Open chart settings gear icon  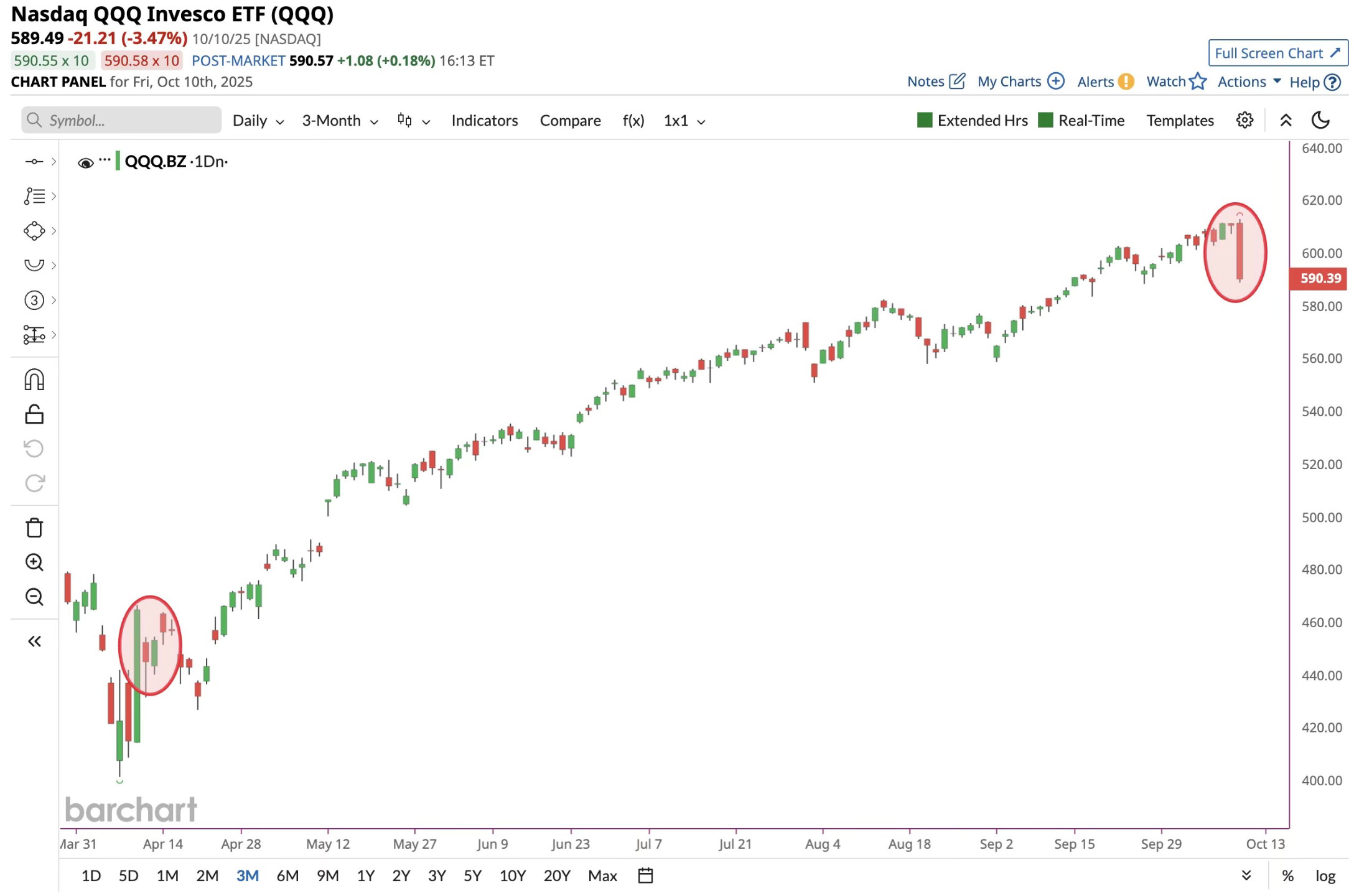1244,120
